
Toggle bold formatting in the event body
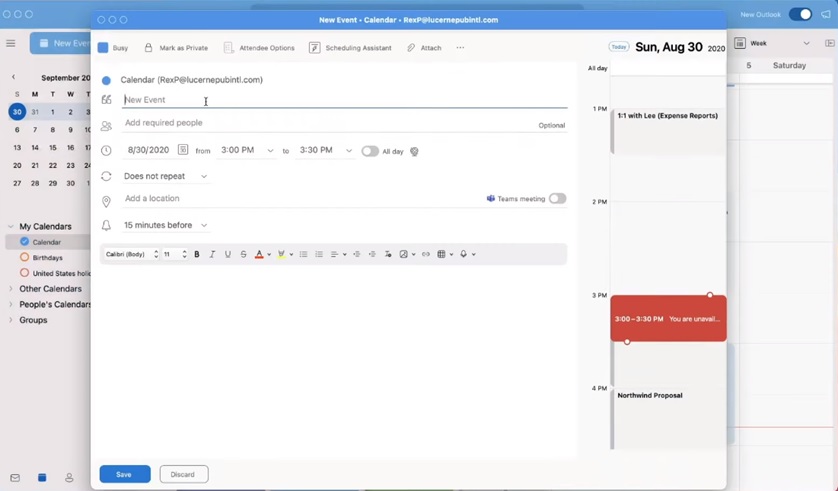(x=197, y=254)
